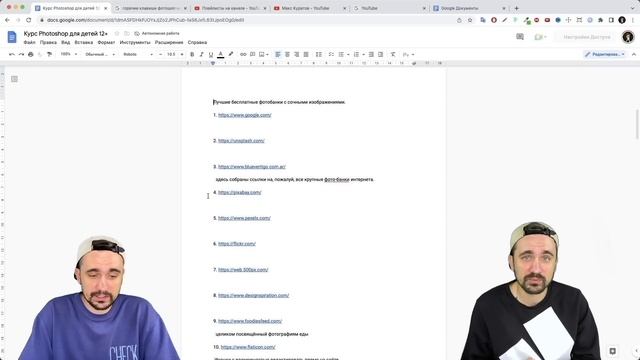Open the Google account avatar
This screenshot has height=360, width=640.
(628, 37)
